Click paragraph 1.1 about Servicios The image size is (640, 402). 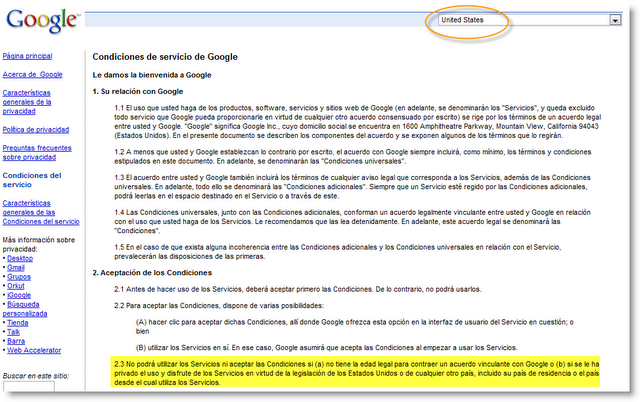coord(358,122)
